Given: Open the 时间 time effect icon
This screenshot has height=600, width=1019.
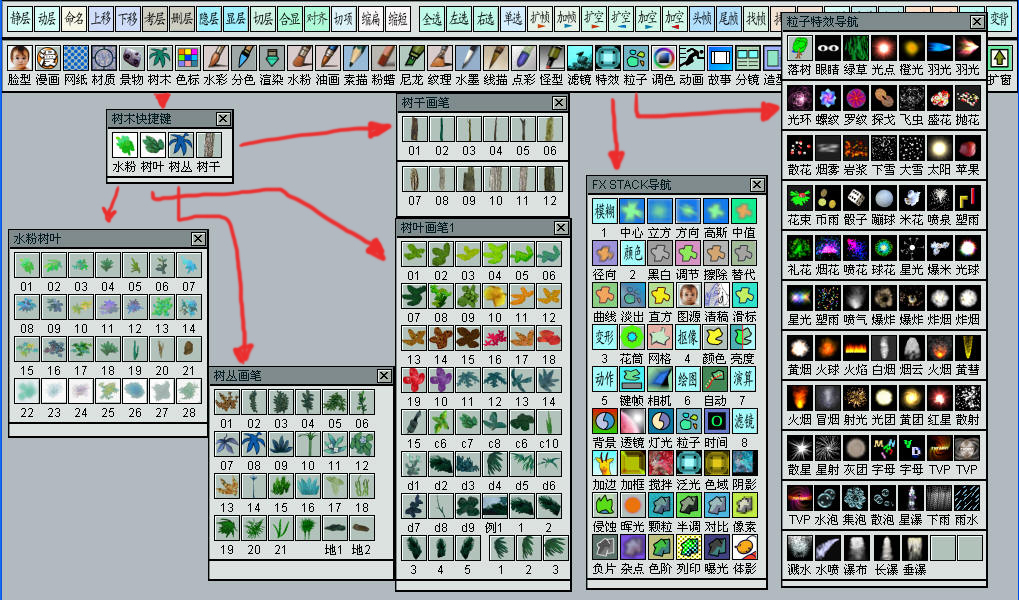Looking at the screenshot, I should 716,421.
